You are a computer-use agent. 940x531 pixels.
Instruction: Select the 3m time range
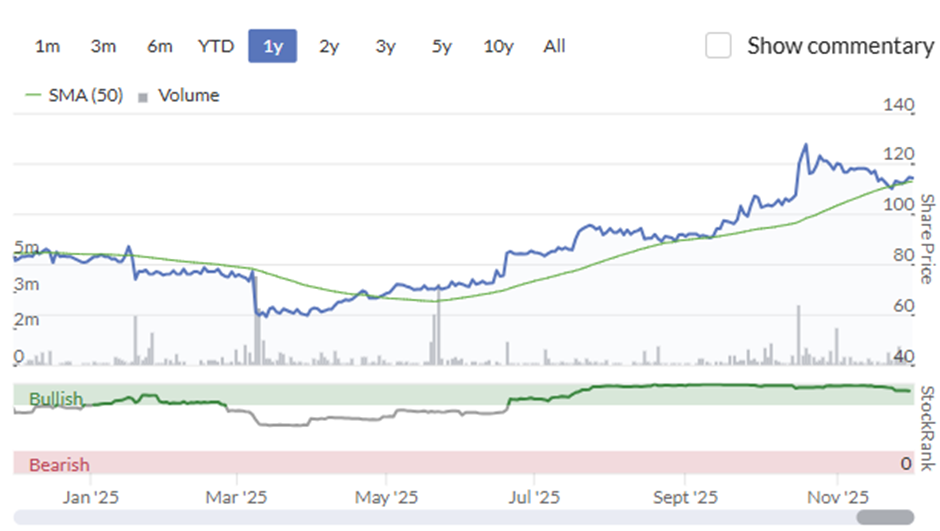pos(103,46)
